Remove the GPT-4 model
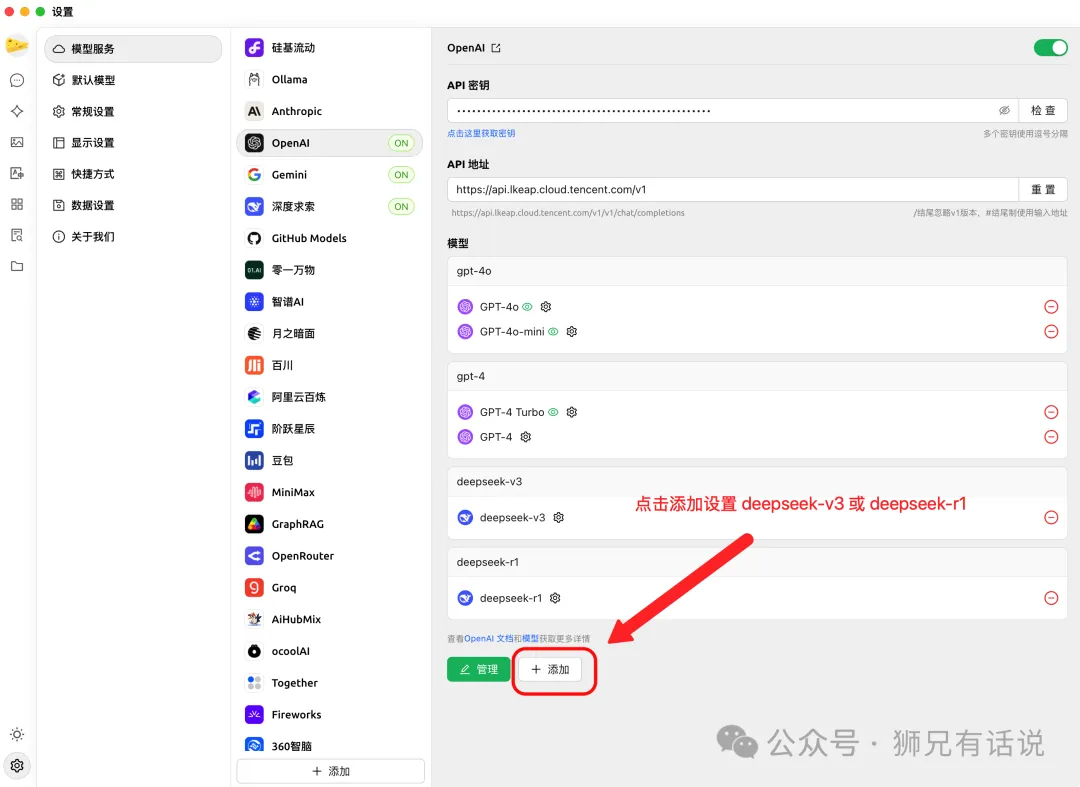Image resolution: width=1080 pixels, height=787 pixels. [x=1051, y=437]
